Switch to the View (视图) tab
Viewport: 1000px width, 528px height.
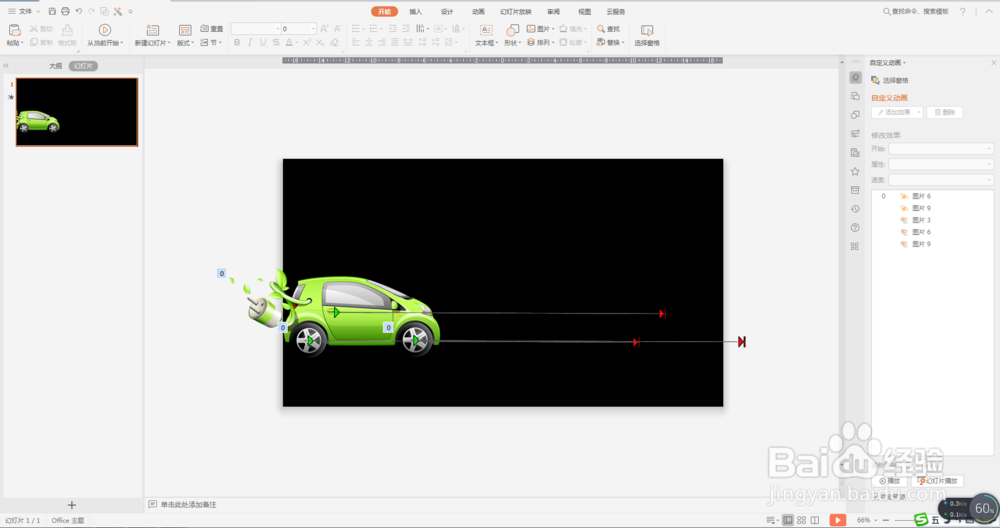tap(584, 11)
